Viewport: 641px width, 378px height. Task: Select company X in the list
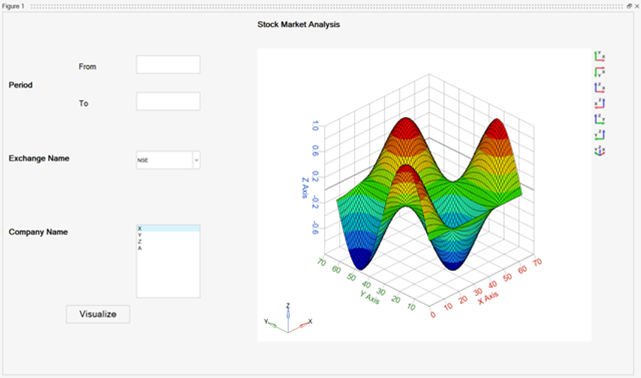coord(168,228)
